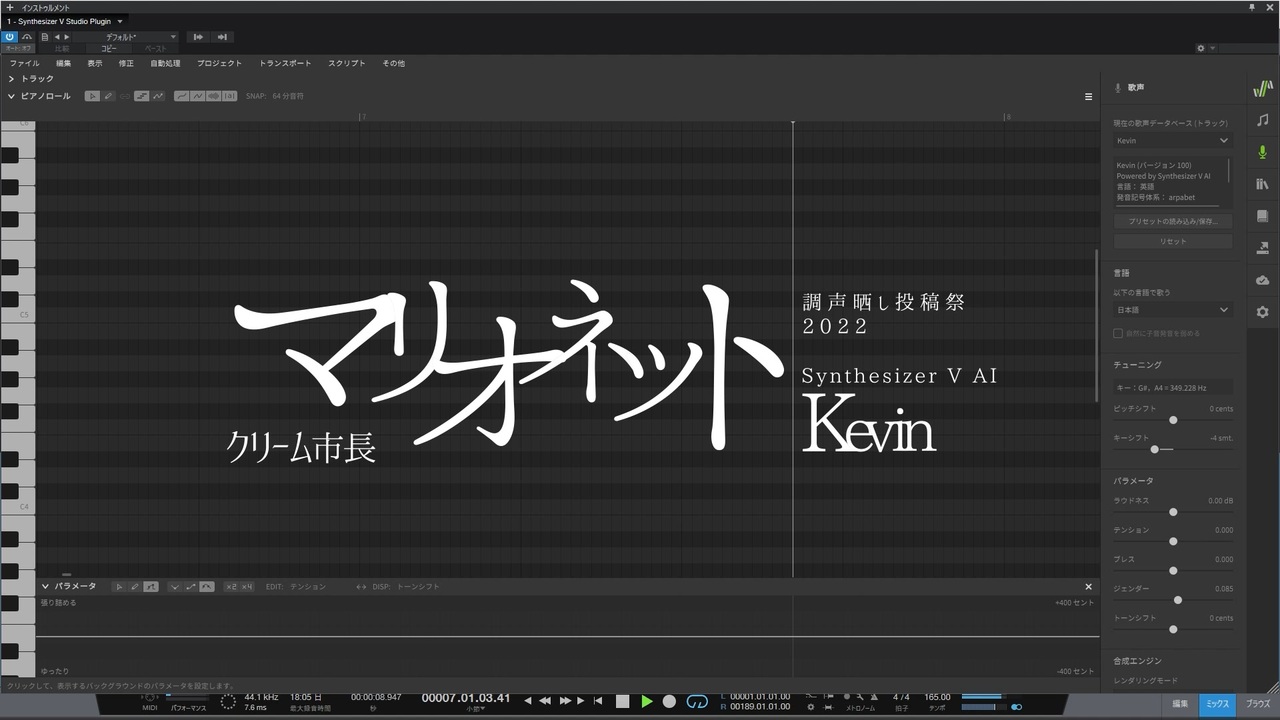Toggle the x2 zoom button in parameter panel
The image size is (1280, 720).
(231, 587)
